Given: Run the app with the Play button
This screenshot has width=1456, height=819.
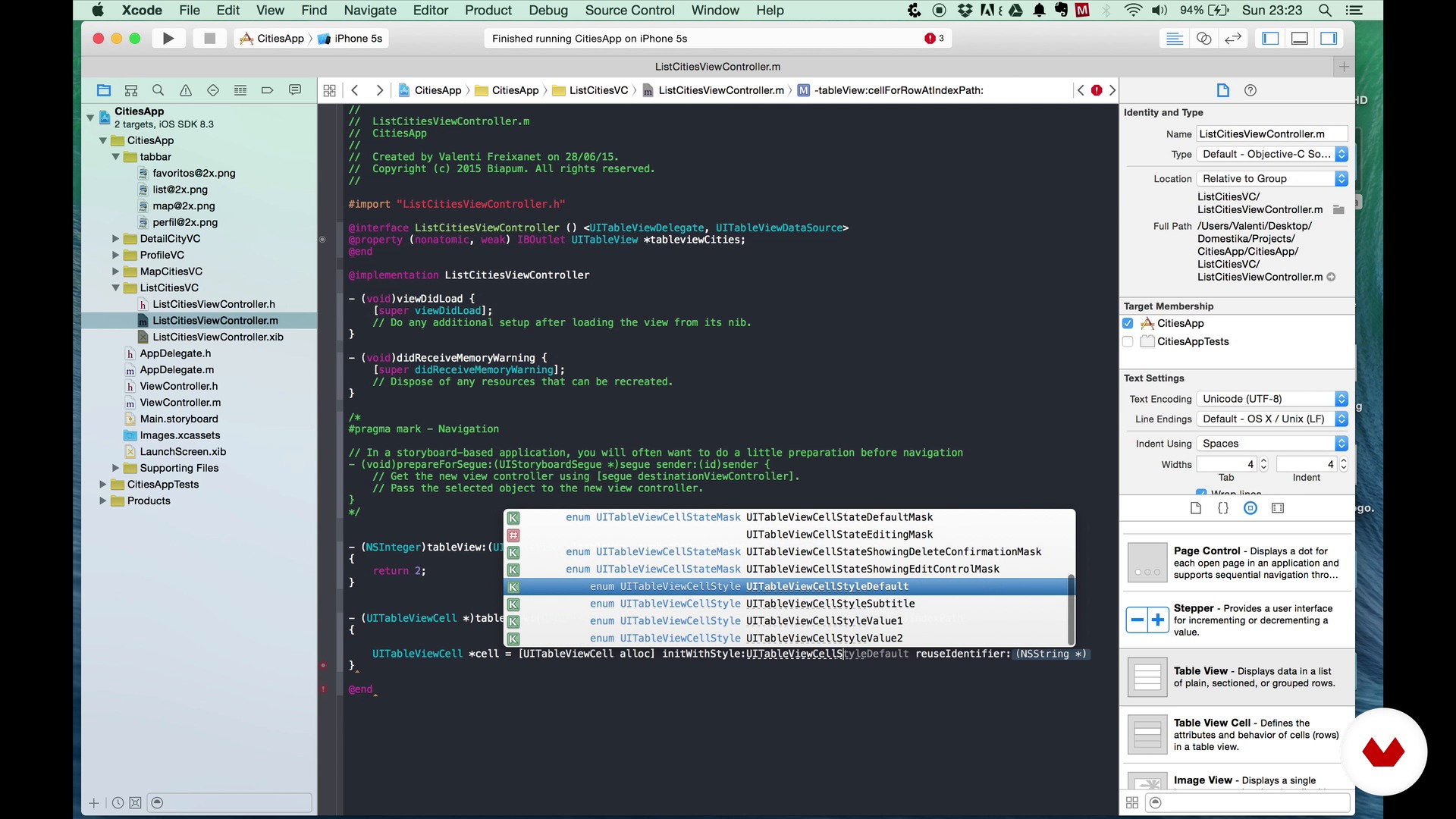Looking at the screenshot, I should click(x=168, y=38).
